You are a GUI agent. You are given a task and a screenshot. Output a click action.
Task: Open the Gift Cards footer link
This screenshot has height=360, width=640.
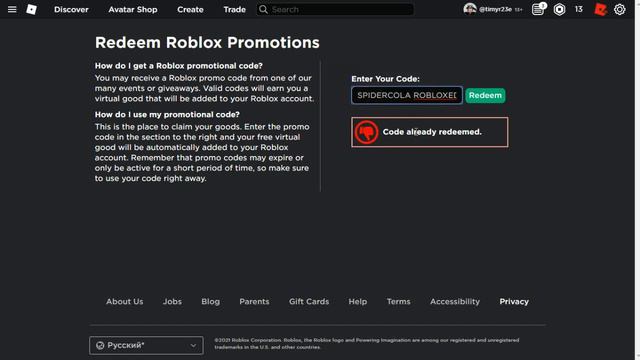click(x=309, y=302)
